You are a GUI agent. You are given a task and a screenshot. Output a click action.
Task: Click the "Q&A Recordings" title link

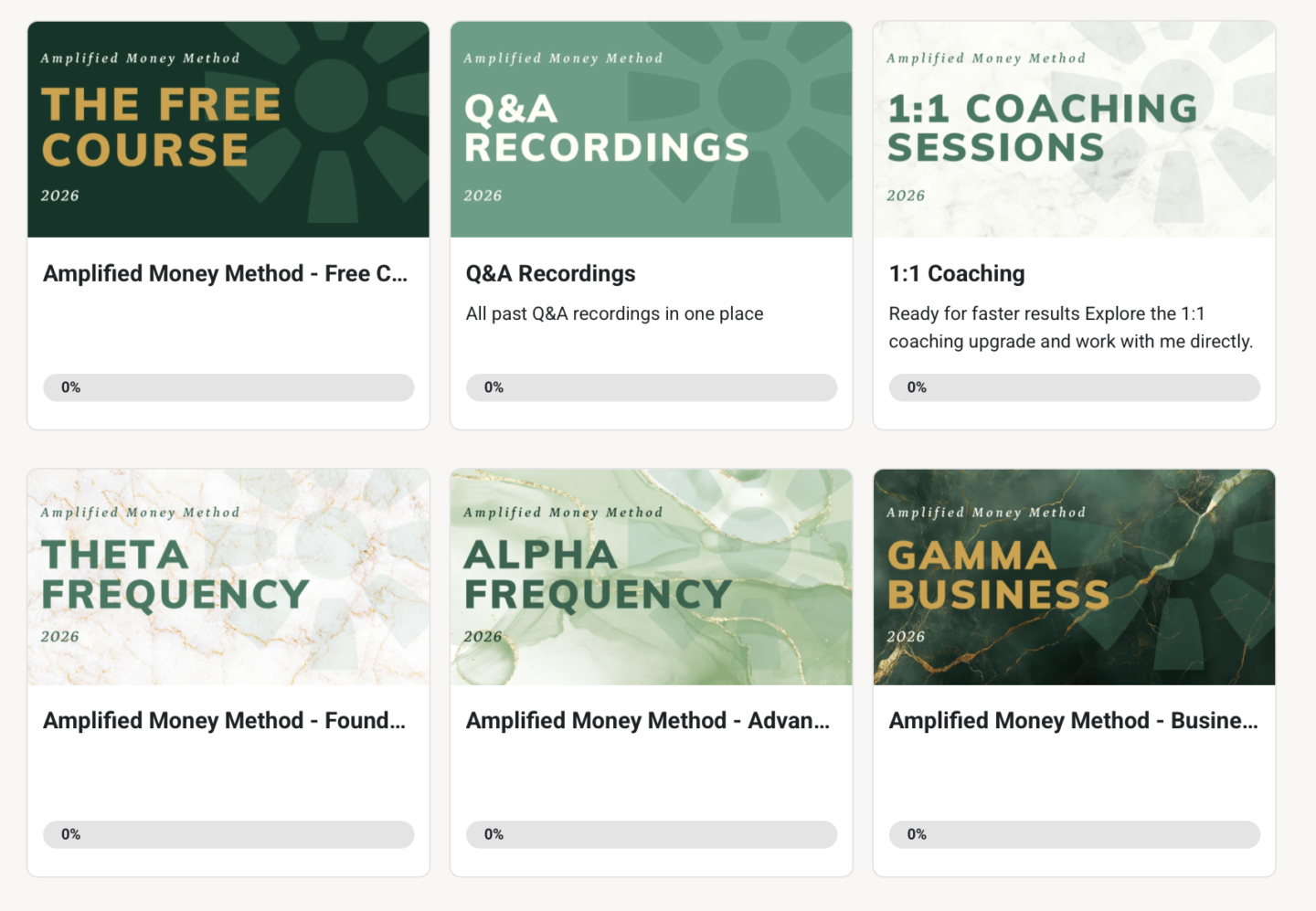550,274
